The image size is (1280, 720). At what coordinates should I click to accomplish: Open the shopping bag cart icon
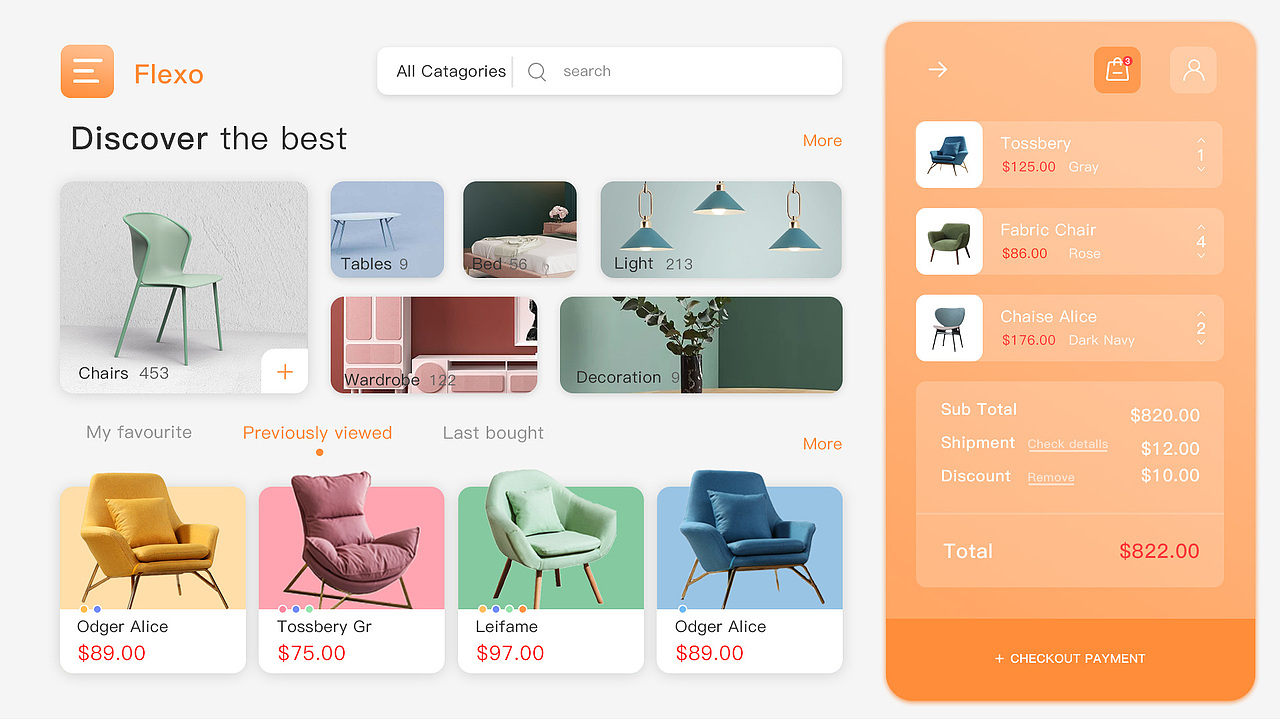(x=1117, y=70)
